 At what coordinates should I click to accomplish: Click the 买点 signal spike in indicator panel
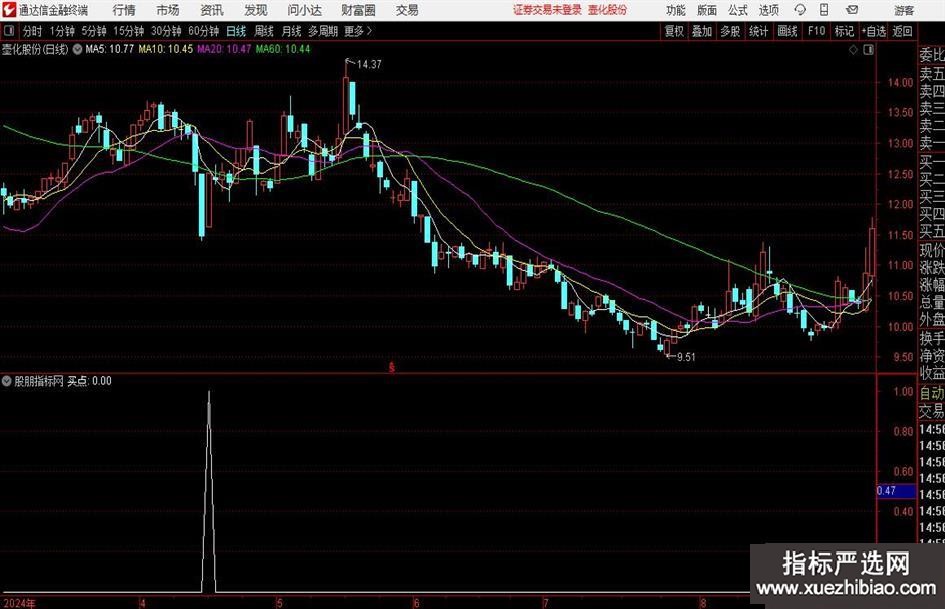[x=209, y=491]
